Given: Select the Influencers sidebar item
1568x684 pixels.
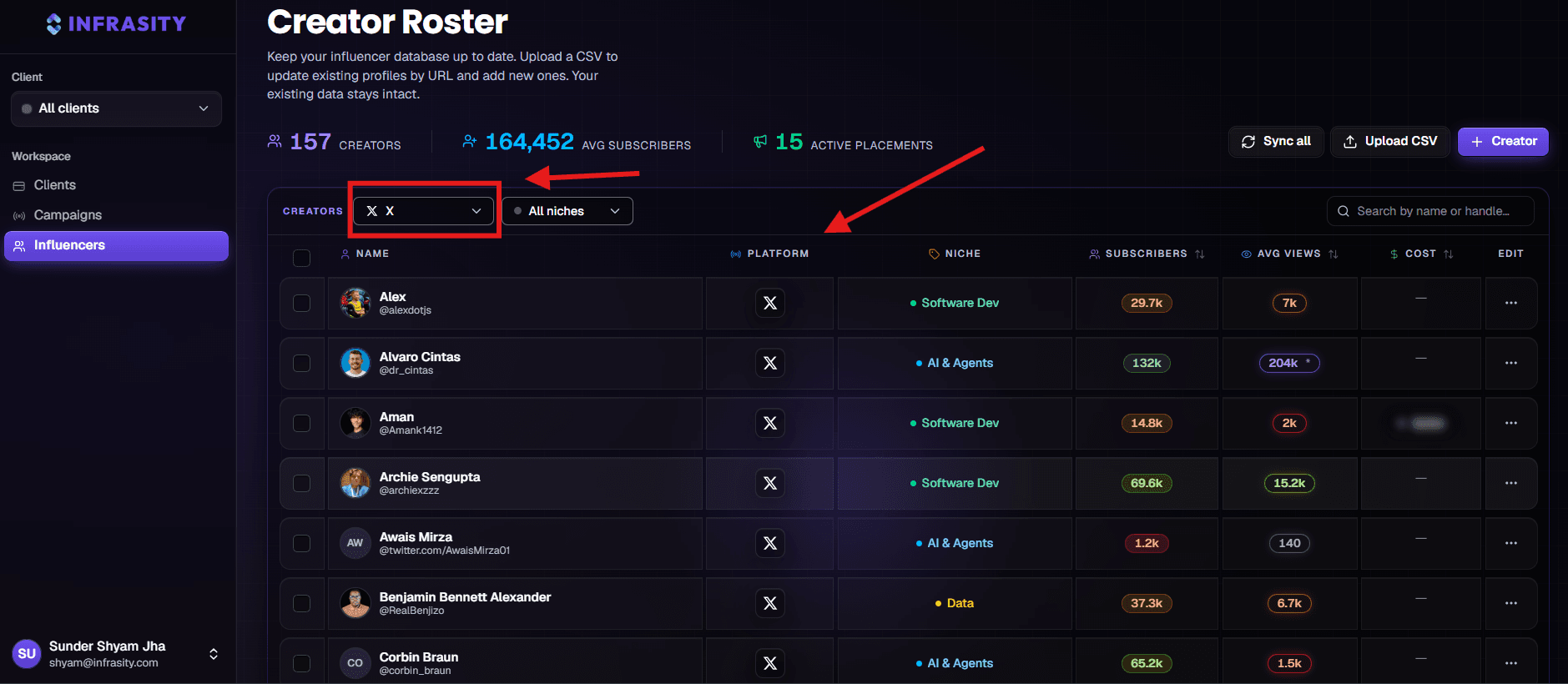Looking at the screenshot, I should point(116,245).
